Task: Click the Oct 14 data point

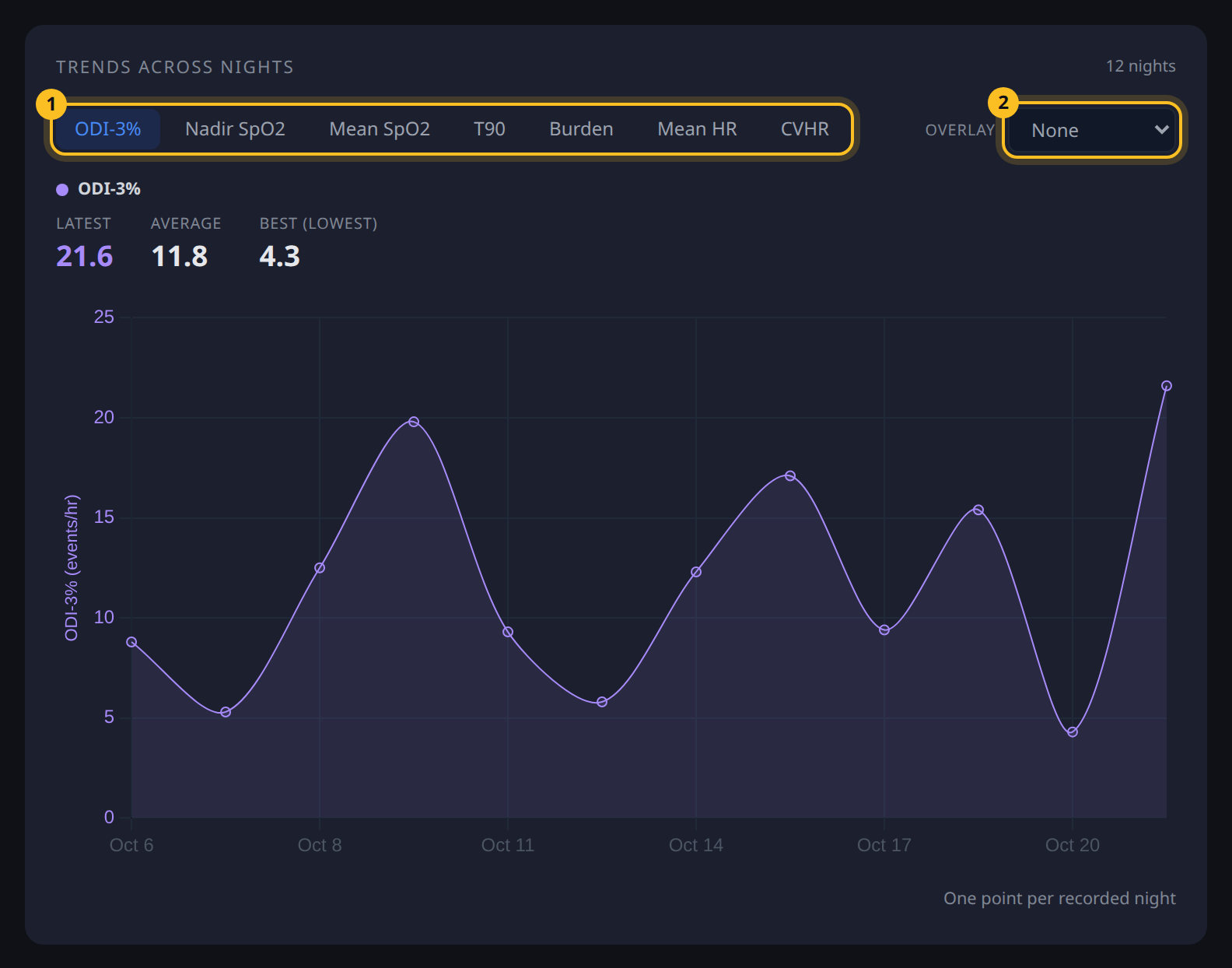Action: [696, 572]
